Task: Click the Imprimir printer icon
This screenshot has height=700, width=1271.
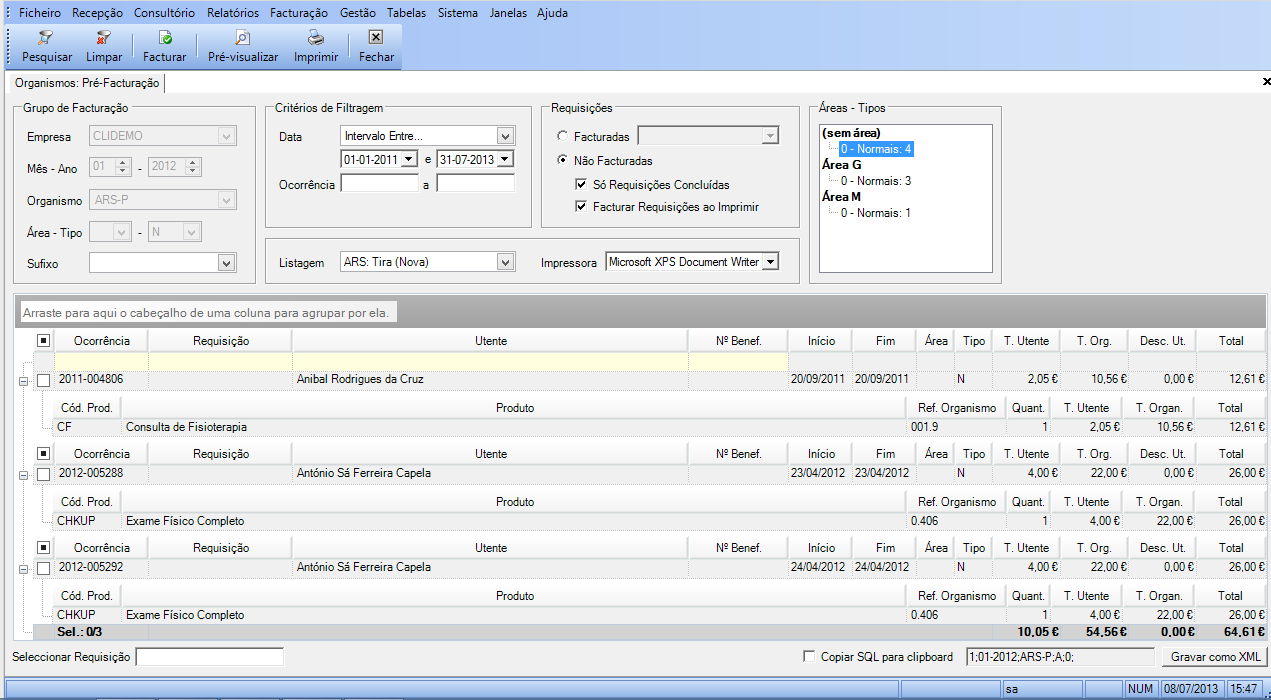Action: (x=315, y=38)
